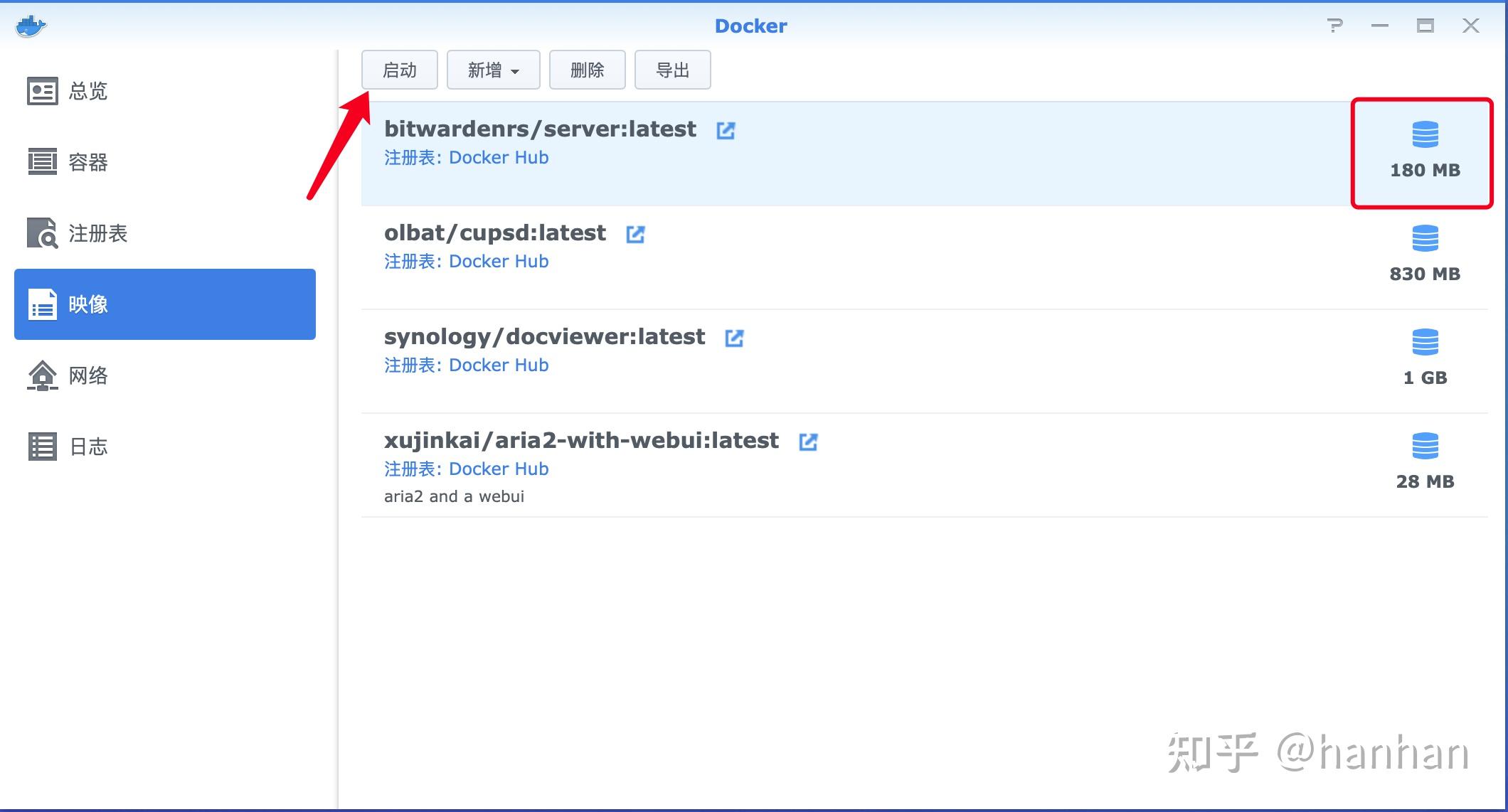Click Docker Hub registry link under bitwardenrs

pyautogui.click(x=499, y=157)
